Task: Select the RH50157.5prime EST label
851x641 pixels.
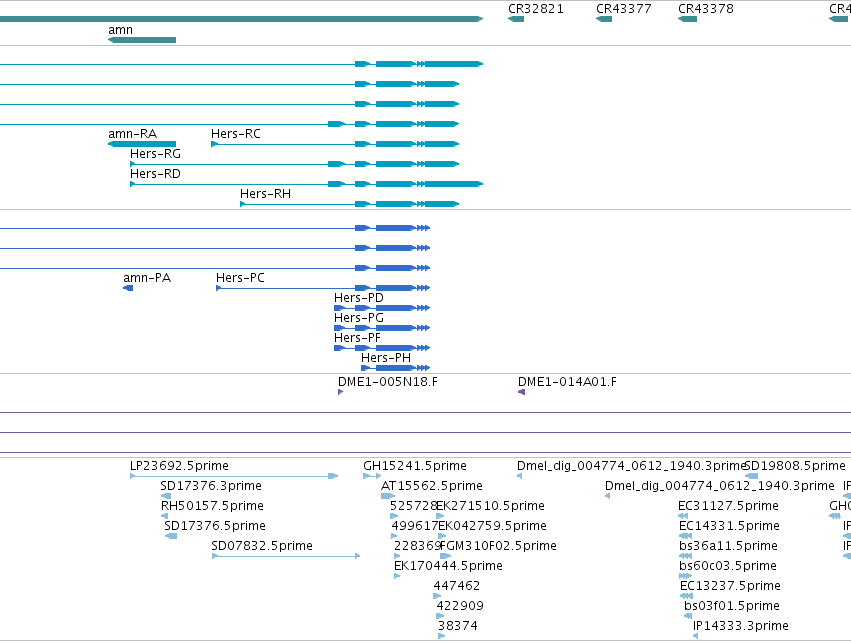Action: tap(212, 506)
